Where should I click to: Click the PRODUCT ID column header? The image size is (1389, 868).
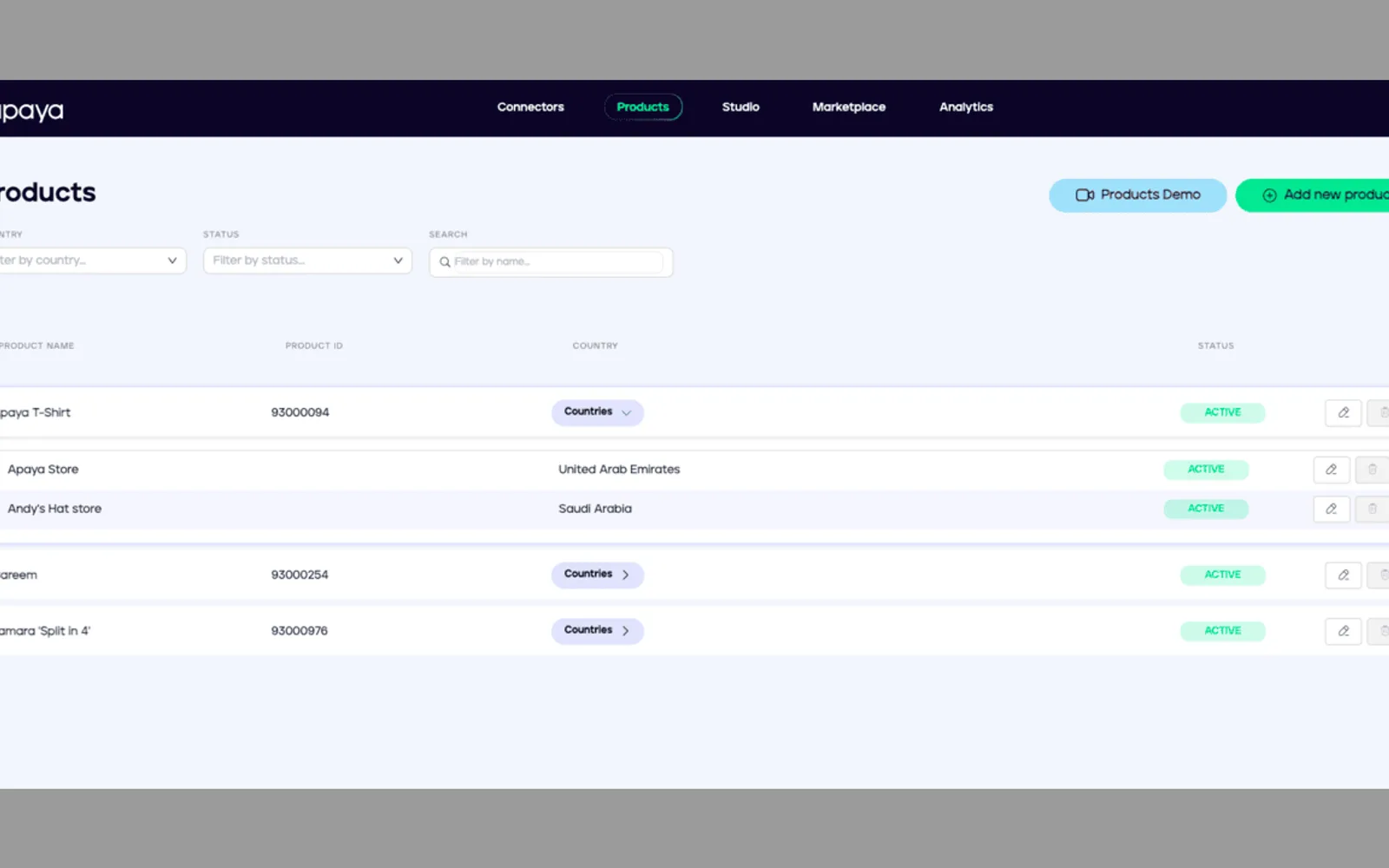click(x=314, y=345)
